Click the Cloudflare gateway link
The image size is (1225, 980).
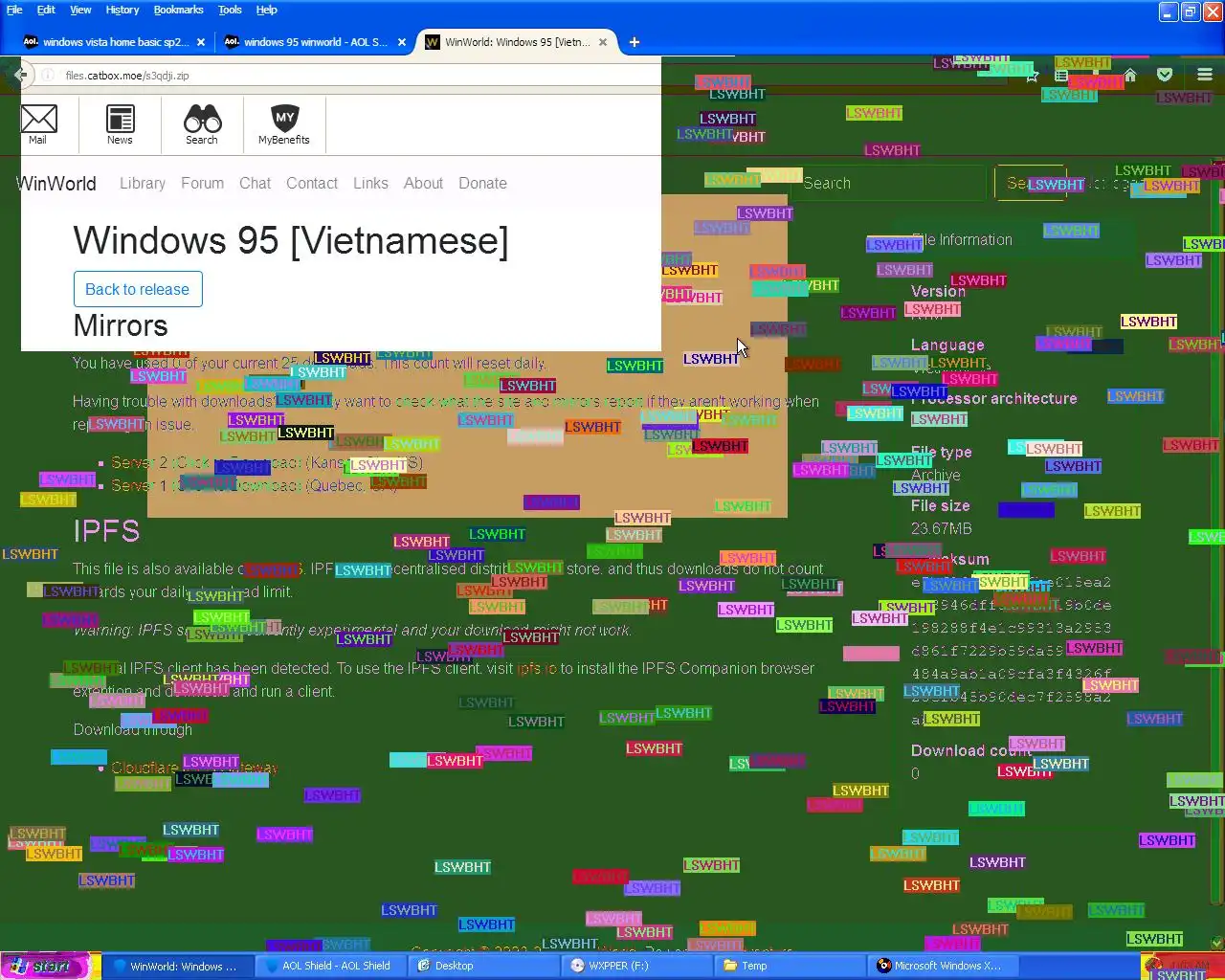(x=194, y=768)
